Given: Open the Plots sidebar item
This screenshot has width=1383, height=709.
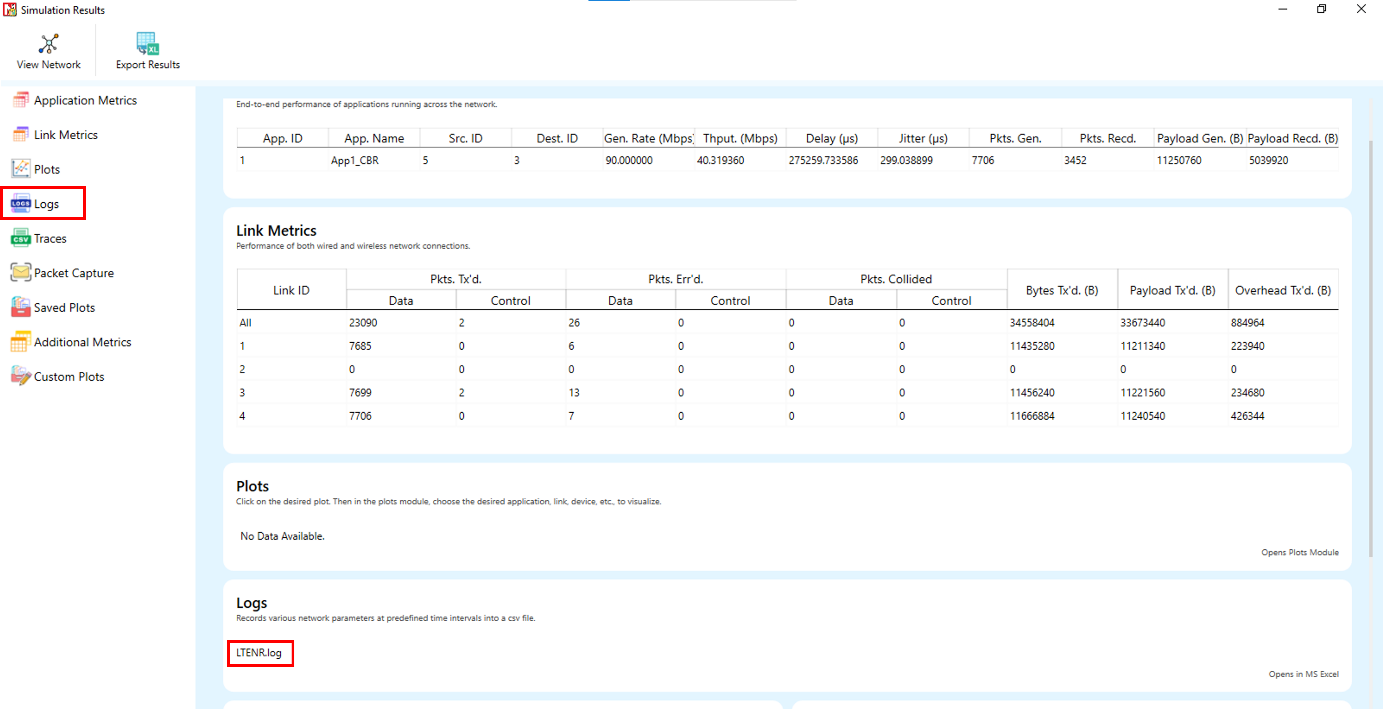Looking at the screenshot, I should (46, 170).
